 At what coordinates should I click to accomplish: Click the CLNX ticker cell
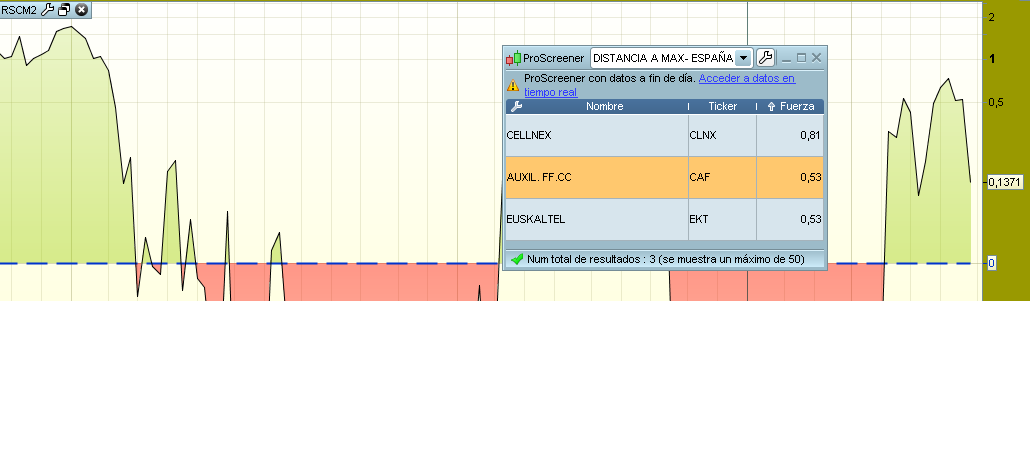coord(722,135)
